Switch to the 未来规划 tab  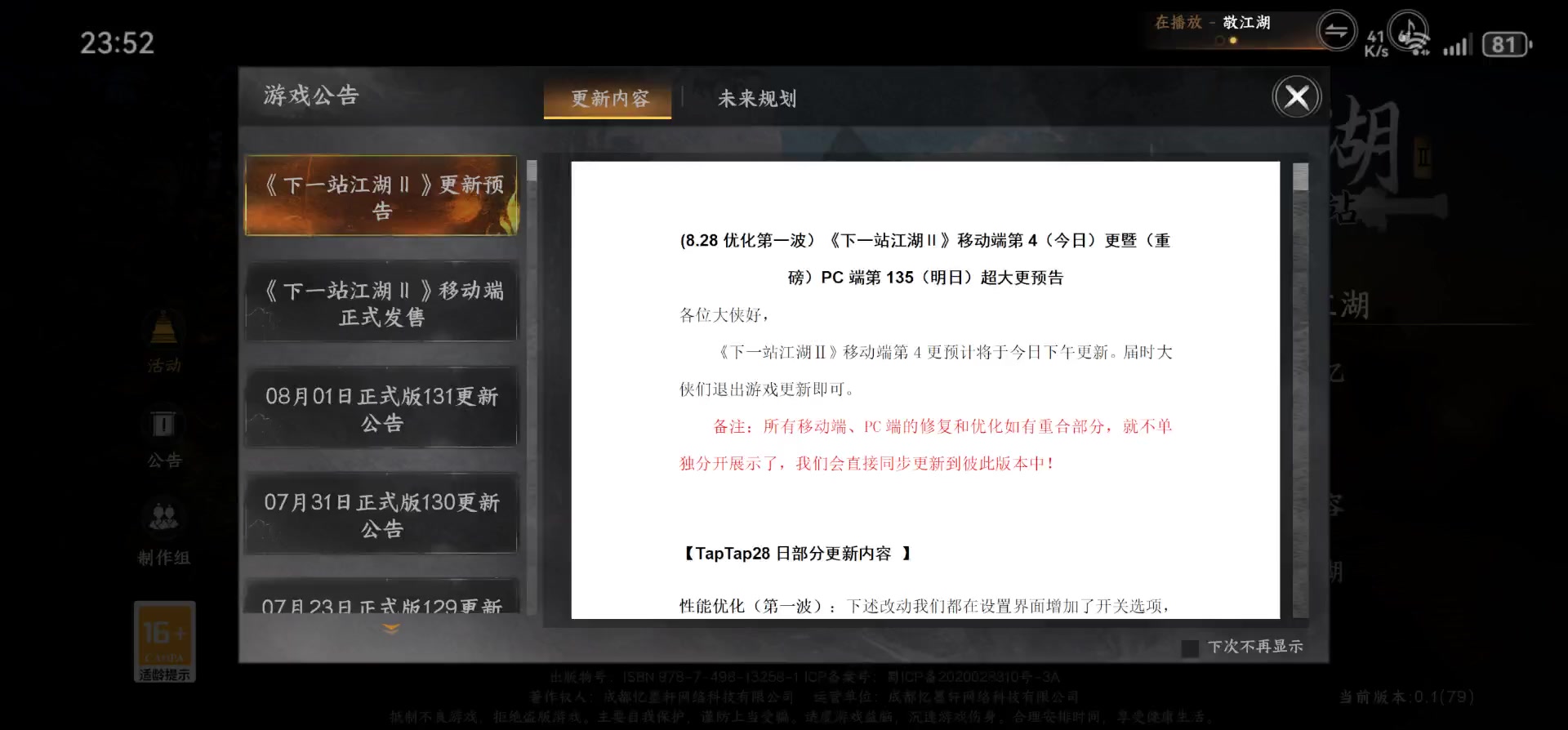(756, 99)
